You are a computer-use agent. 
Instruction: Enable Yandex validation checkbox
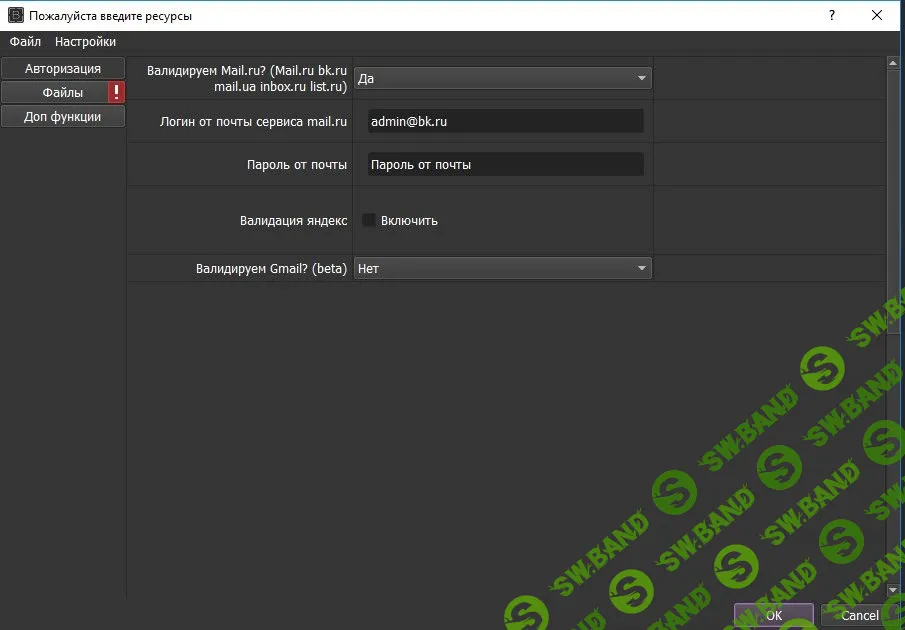369,220
